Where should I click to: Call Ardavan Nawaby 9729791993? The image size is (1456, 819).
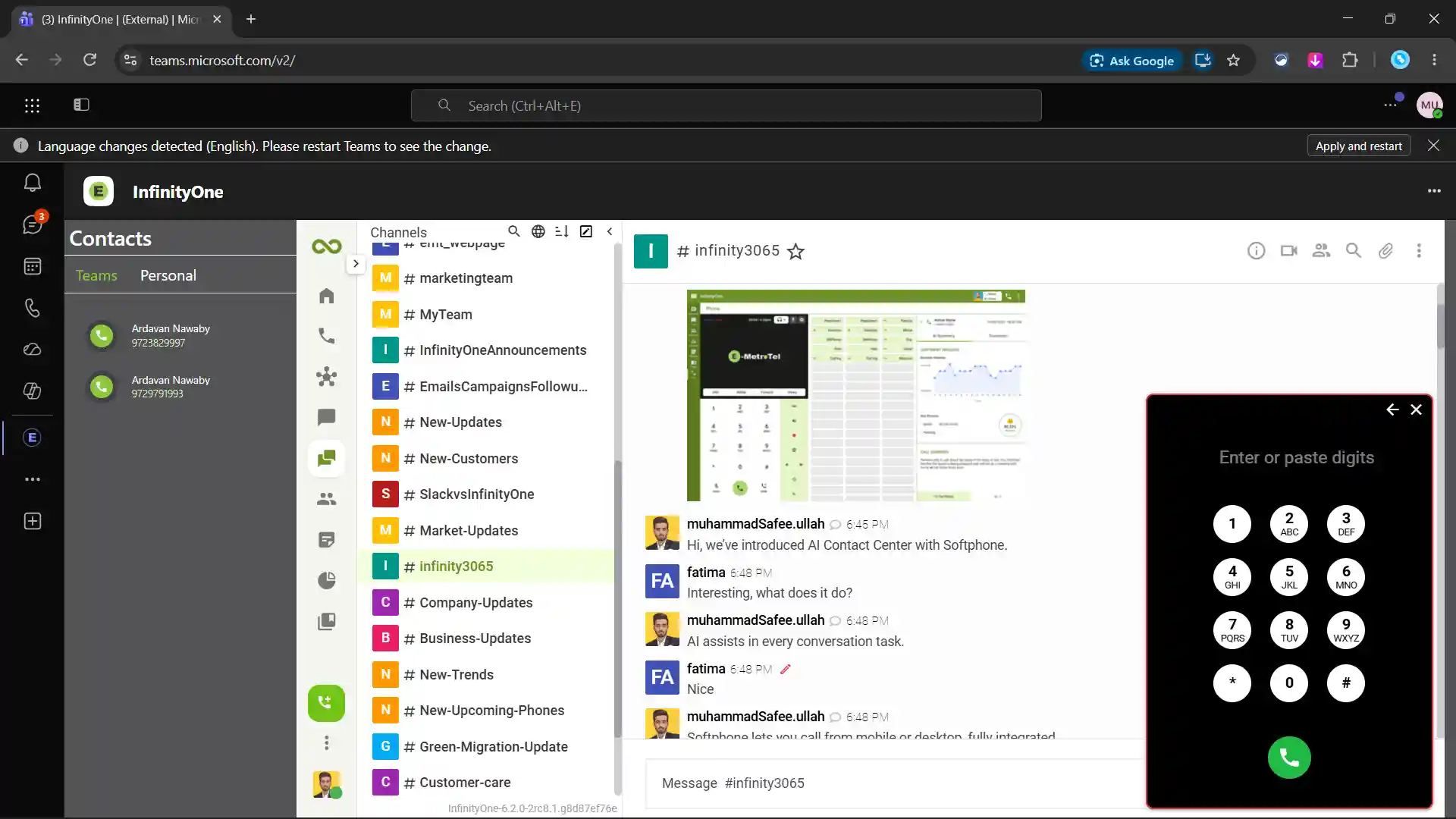coord(101,387)
